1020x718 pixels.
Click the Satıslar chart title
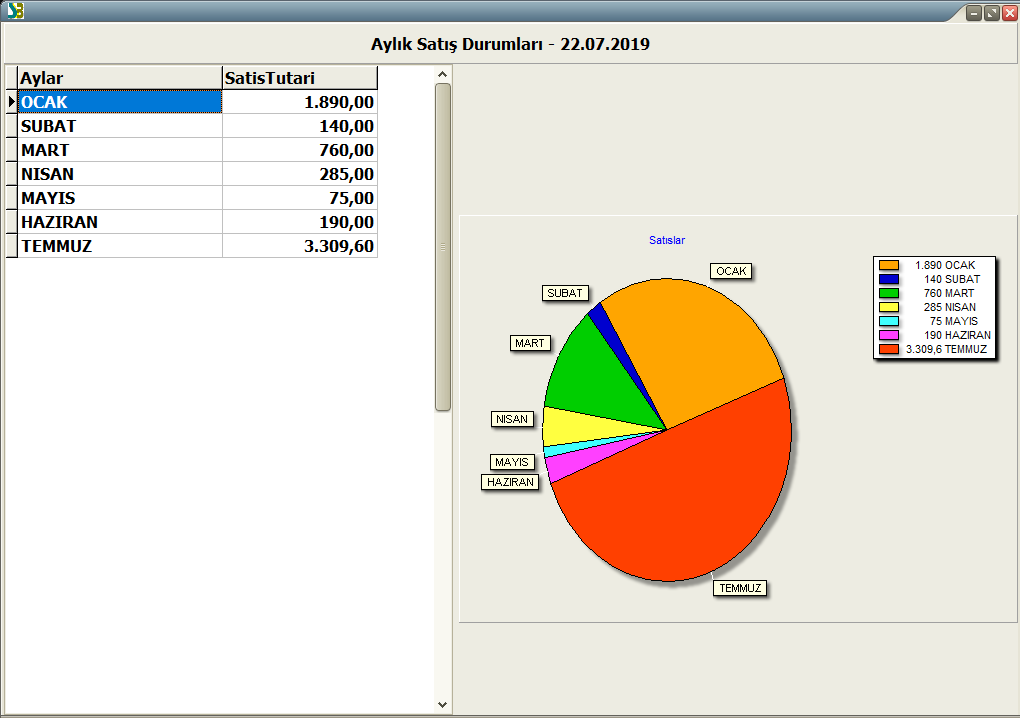coord(667,240)
